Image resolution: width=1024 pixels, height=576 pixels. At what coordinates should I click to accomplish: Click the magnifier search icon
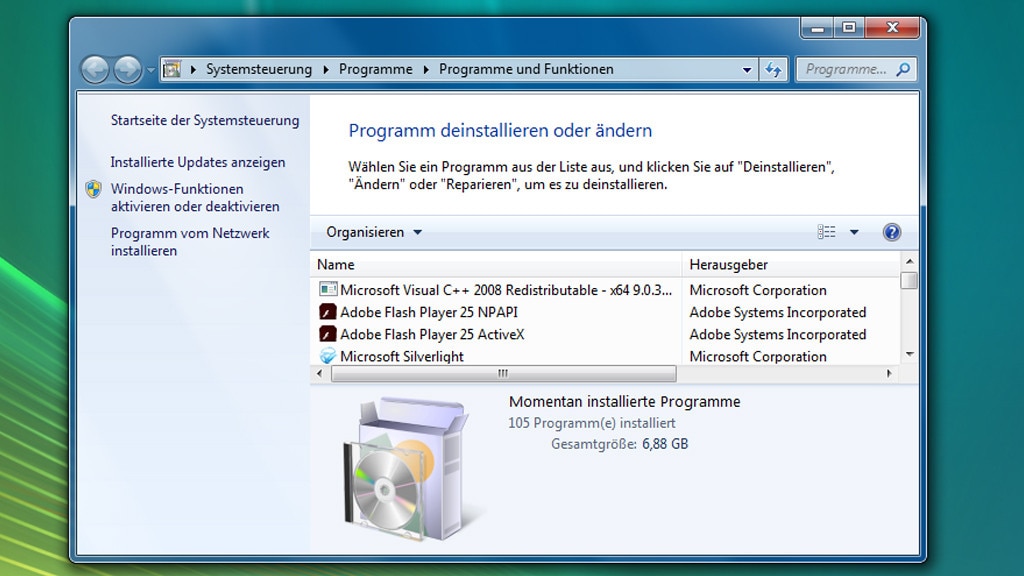coord(903,69)
